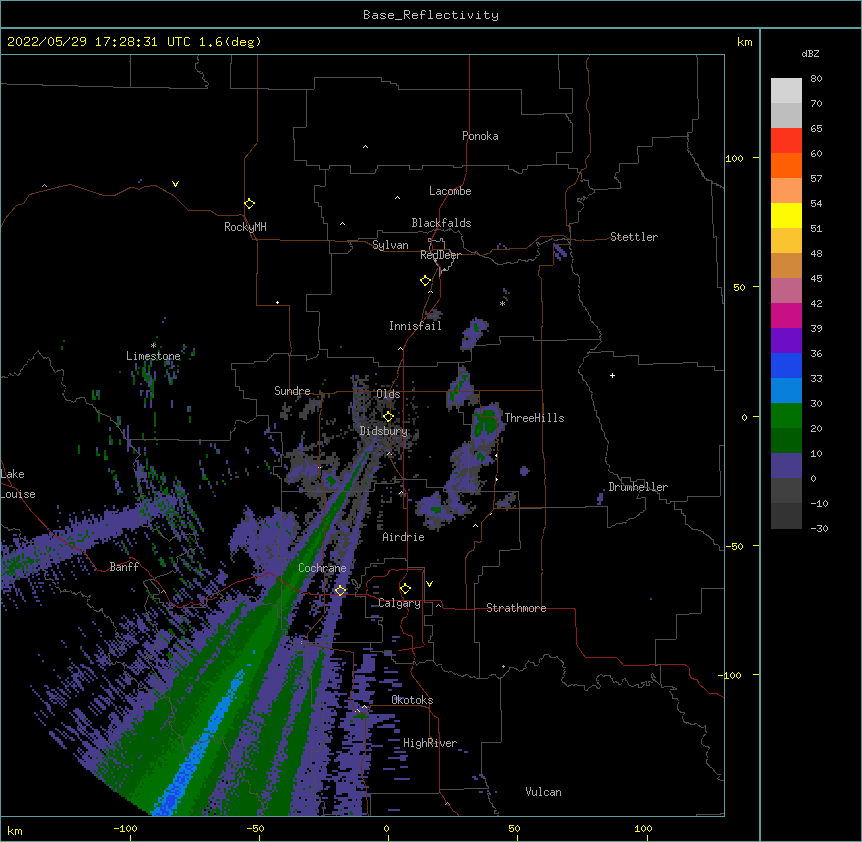Click the Calgary city label
The height and width of the screenshot is (842, 862).
tap(399, 603)
